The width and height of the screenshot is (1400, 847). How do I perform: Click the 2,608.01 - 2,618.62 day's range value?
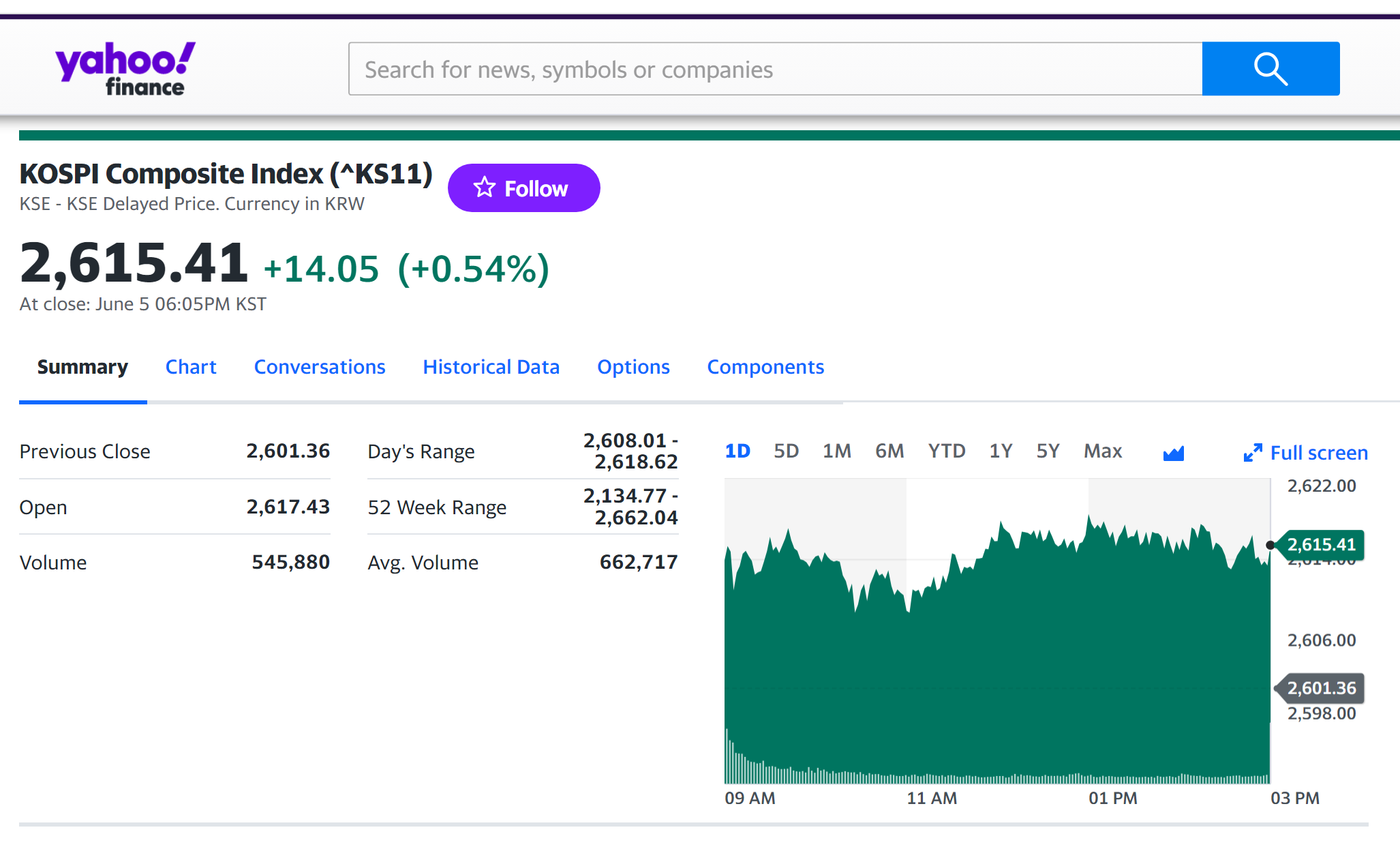coord(630,451)
